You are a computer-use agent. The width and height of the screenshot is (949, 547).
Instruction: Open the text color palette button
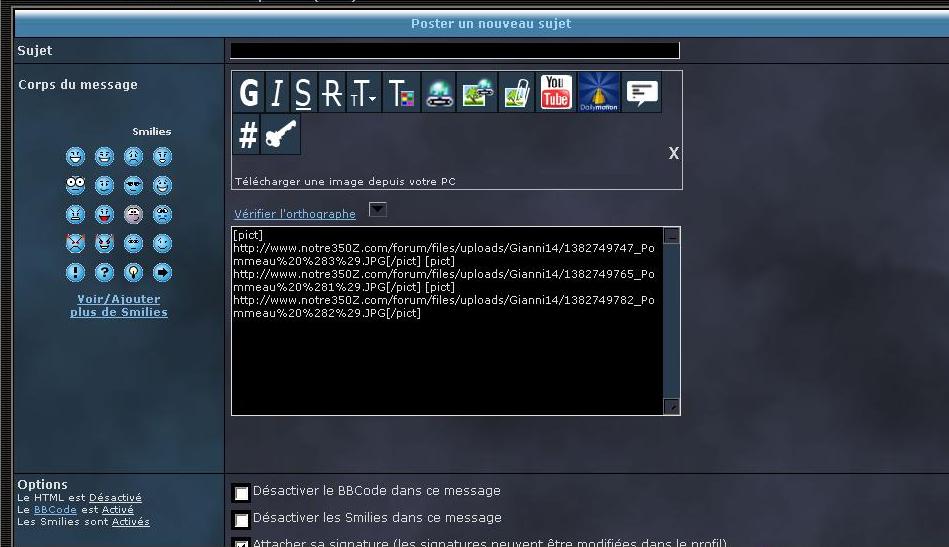click(401, 93)
